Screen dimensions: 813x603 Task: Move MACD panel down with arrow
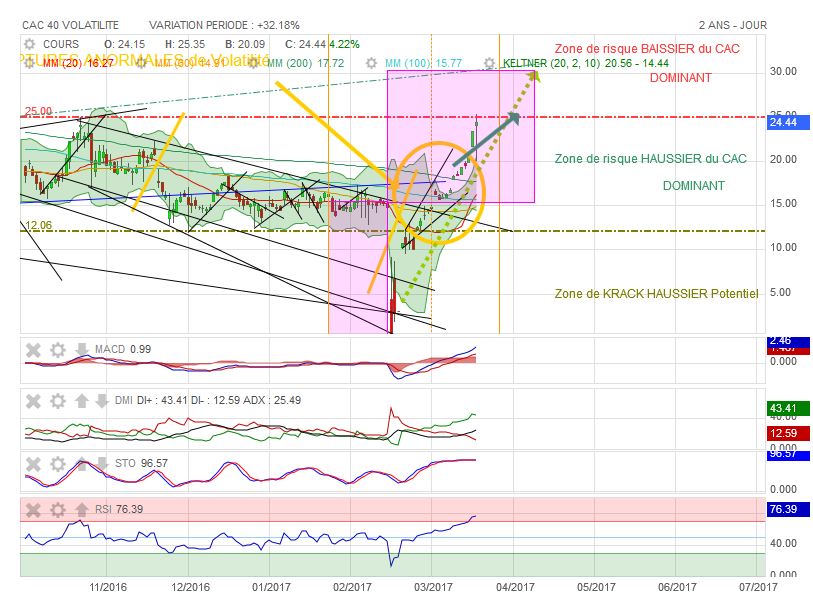coord(81,349)
